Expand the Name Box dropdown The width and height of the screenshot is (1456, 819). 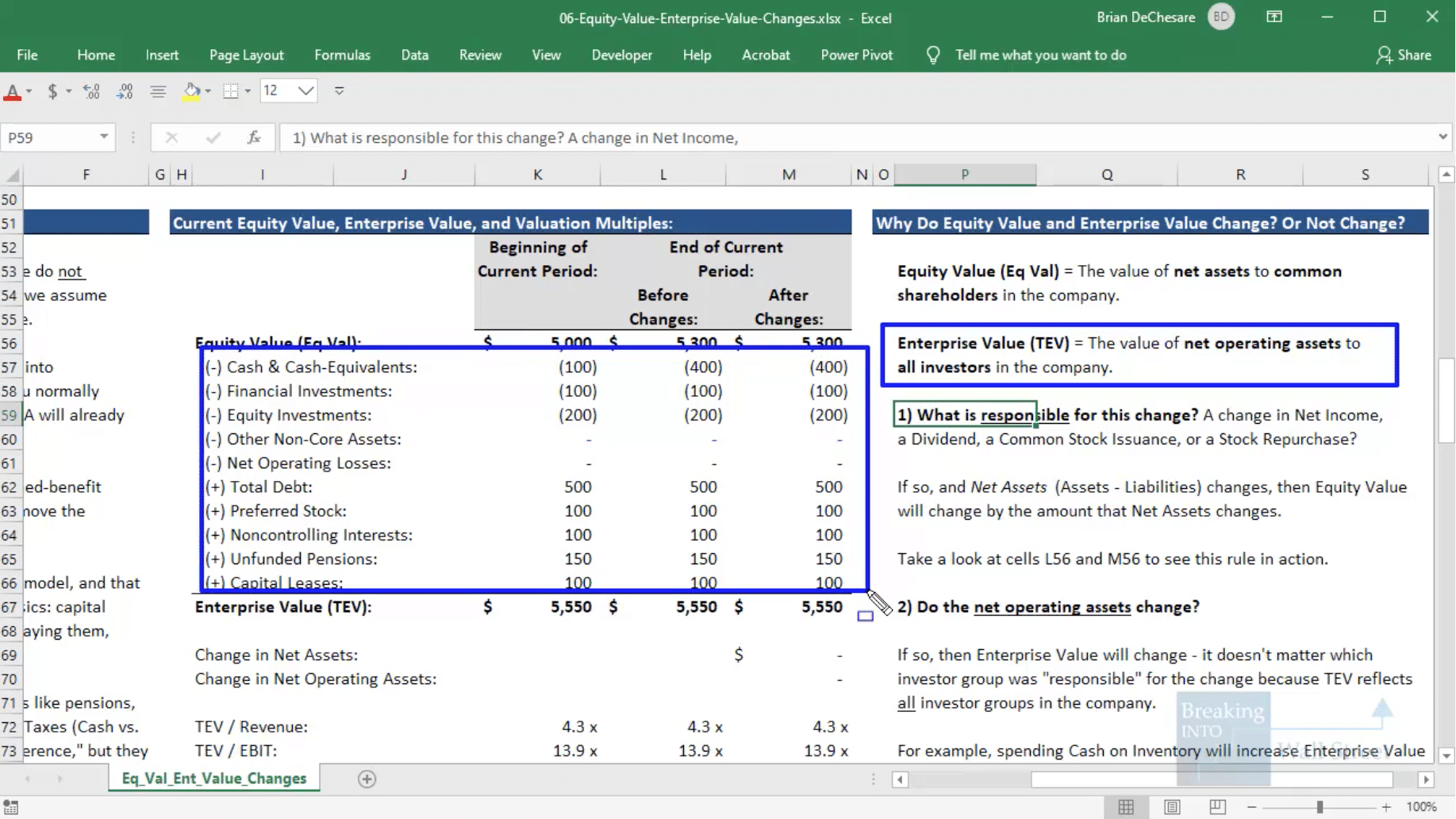(104, 137)
